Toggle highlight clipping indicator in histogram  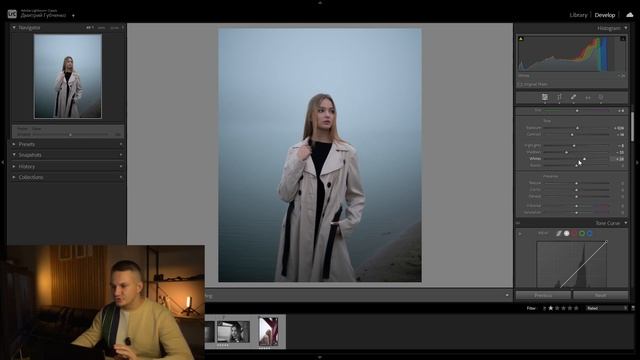point(623,39)
